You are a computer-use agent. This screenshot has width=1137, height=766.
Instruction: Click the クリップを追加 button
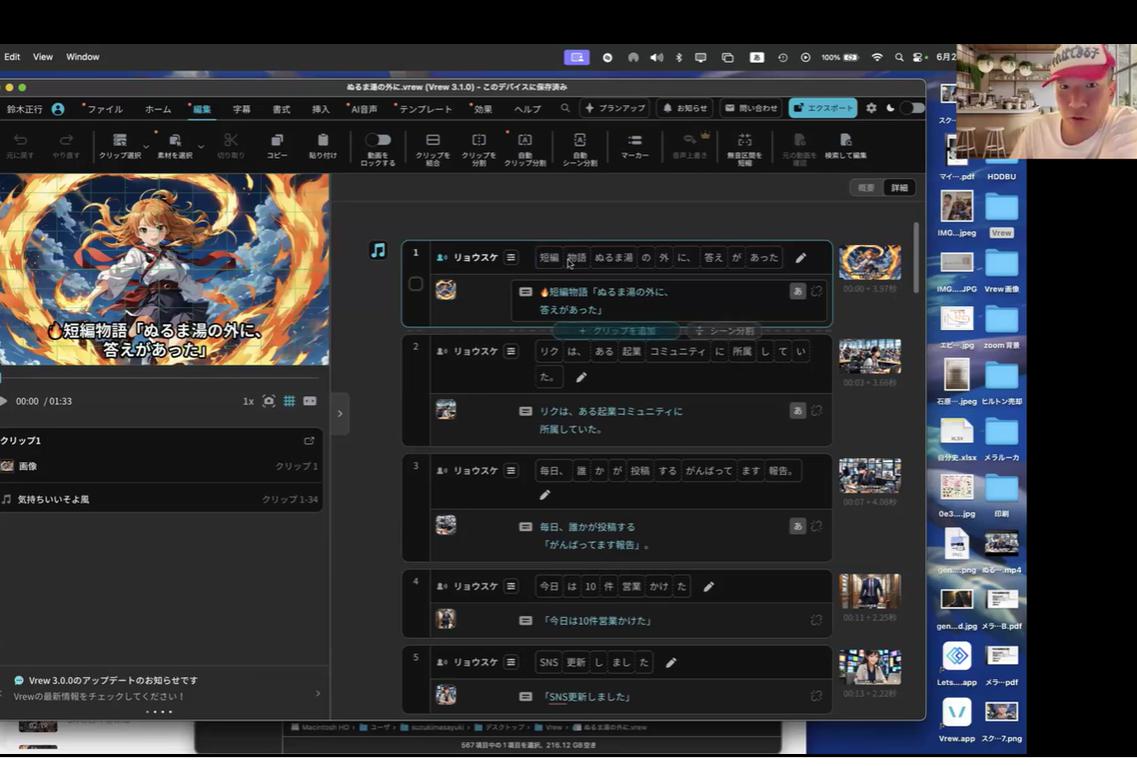click(616, 331)
